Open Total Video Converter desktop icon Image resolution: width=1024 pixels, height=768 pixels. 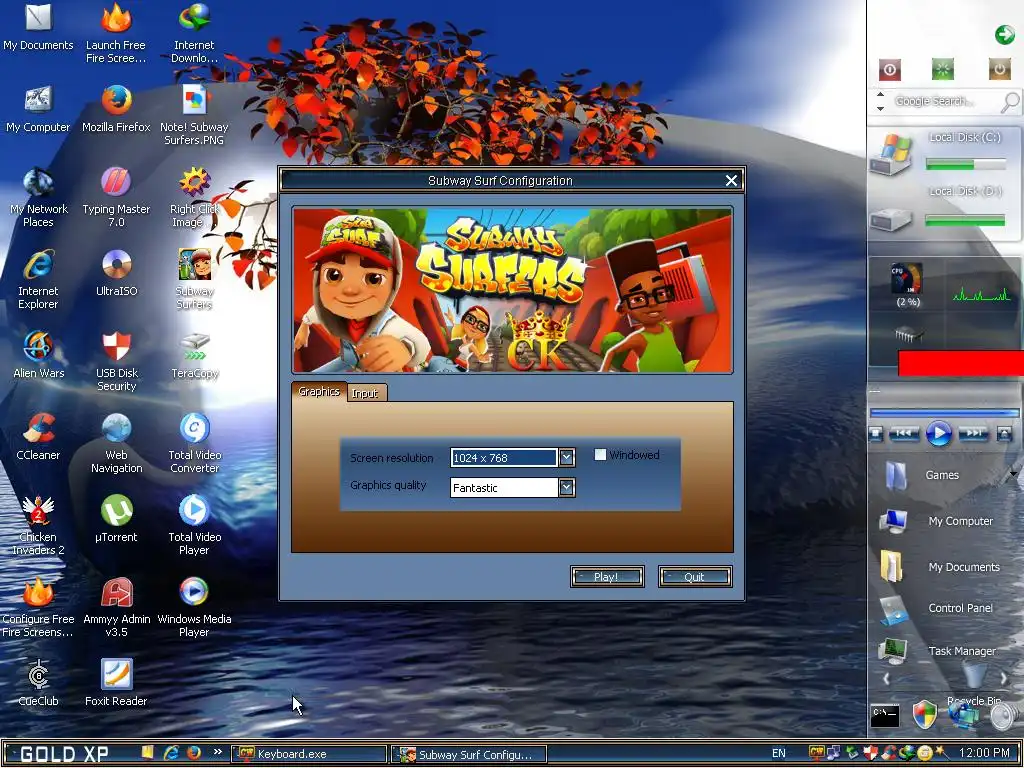point(194,443)
